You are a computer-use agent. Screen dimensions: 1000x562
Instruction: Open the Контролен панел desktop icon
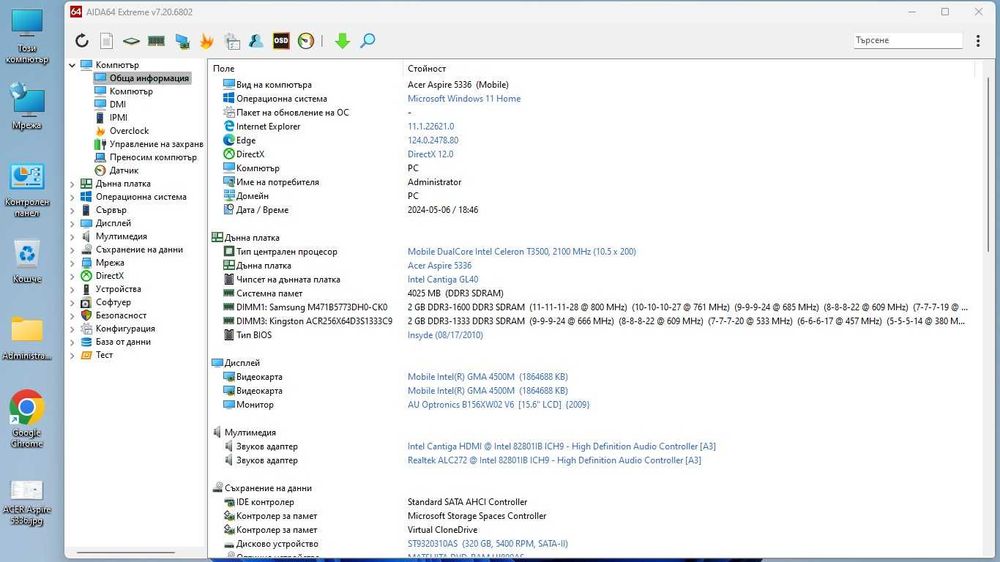point(27,191)
